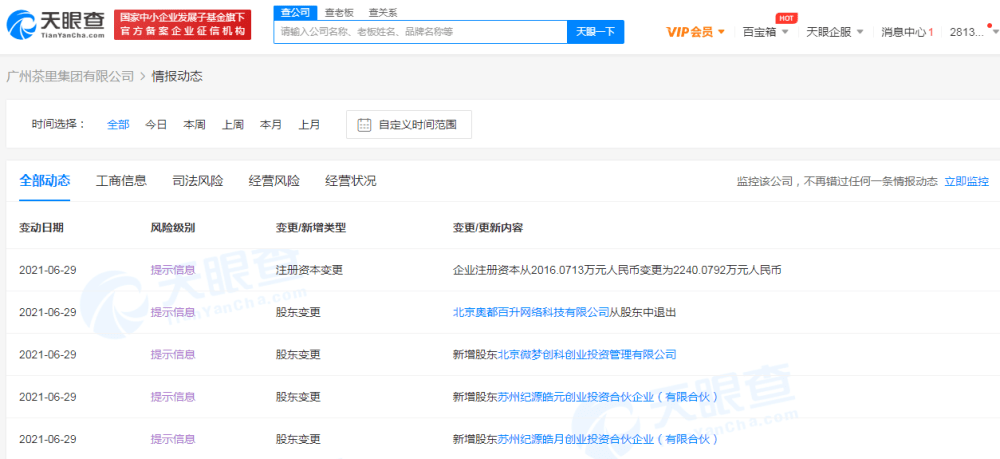Click 情报动态 breadcrumb text
Image resolution: width=1000 pixels, height=459 pixels.
click(x=177, y=76)
